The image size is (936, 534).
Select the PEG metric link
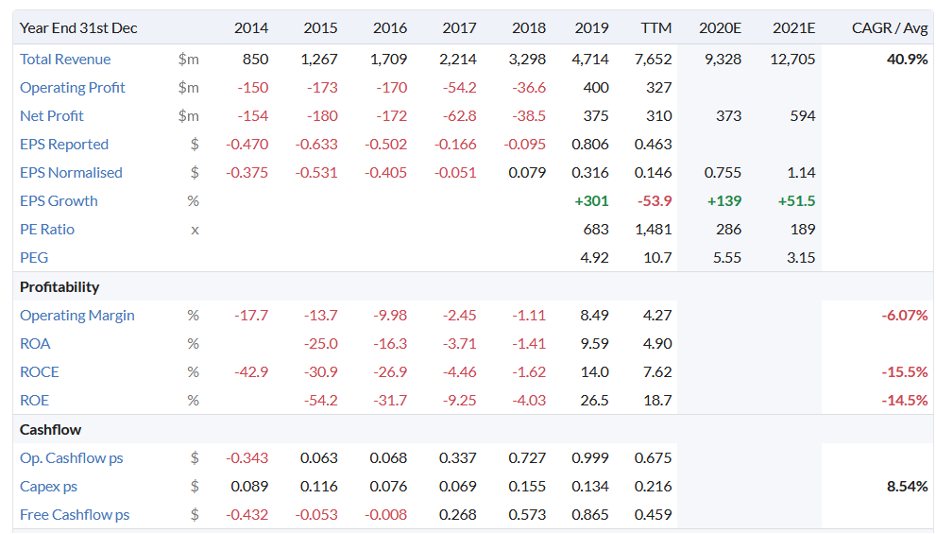[34, 257]
